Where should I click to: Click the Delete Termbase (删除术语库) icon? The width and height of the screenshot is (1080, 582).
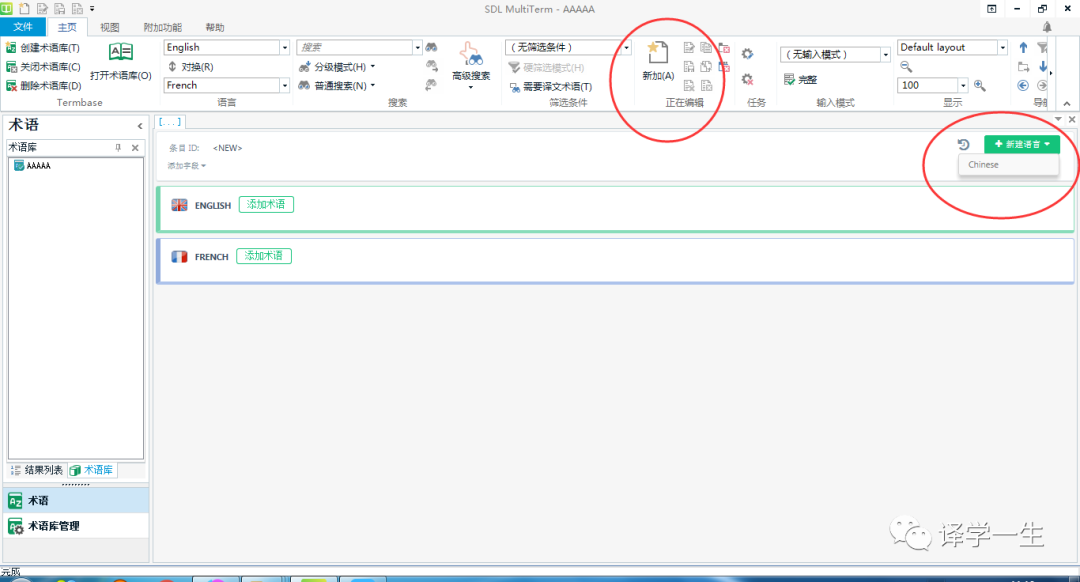pyautogui.click(x=11, y=86)
